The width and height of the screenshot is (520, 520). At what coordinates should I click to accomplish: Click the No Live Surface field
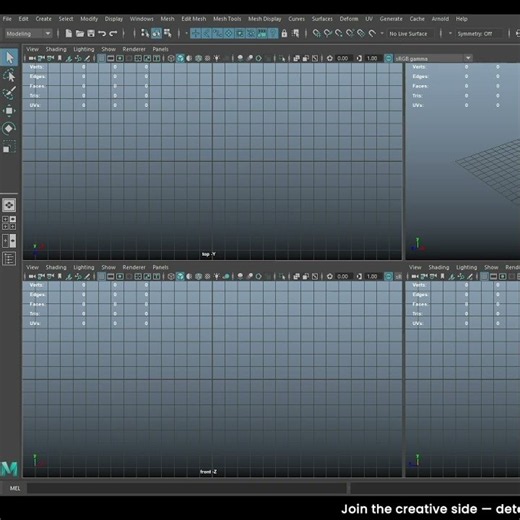click(x=410, y=34)
